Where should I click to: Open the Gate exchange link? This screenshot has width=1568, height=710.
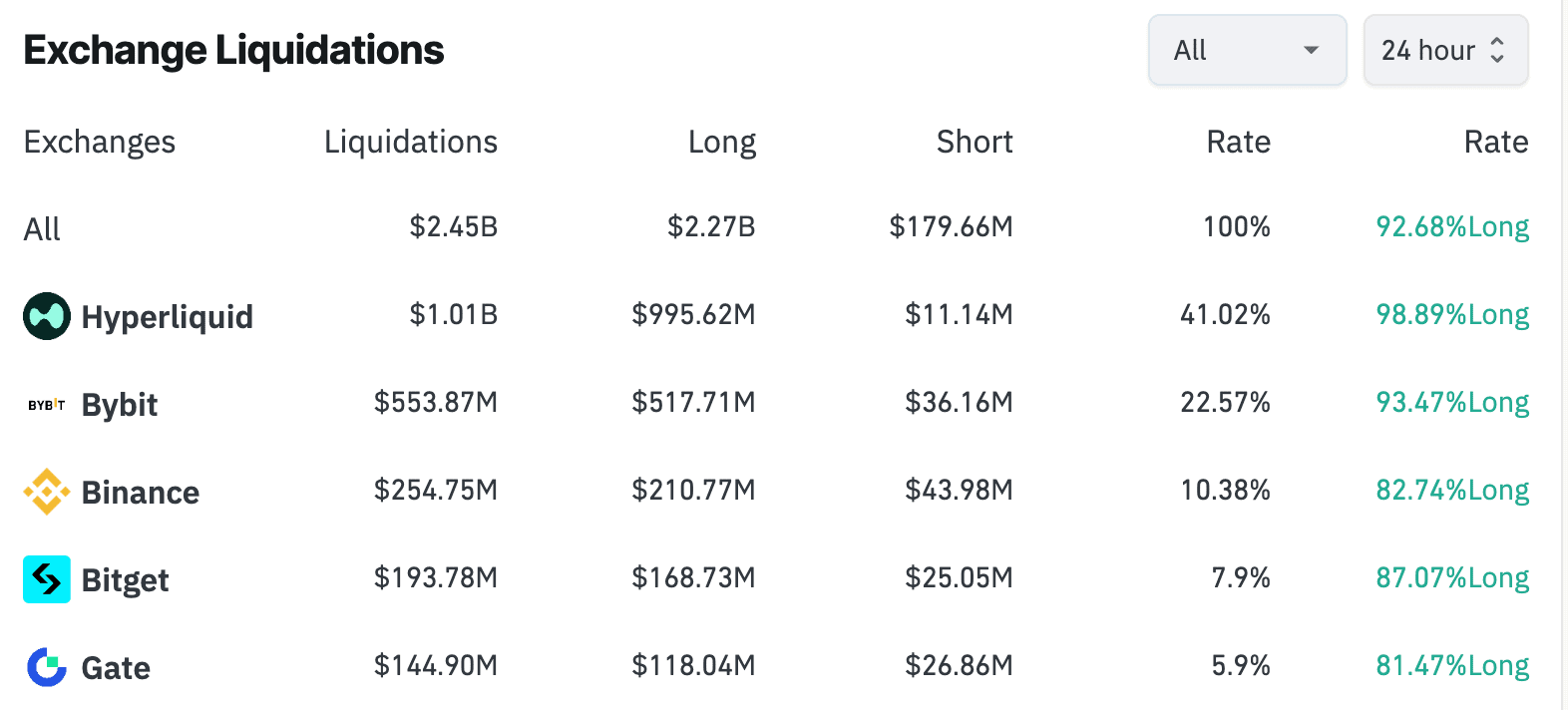click(x=116, y=668)
